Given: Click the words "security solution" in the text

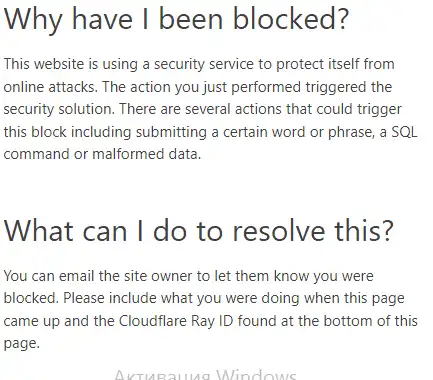Looking at the screenshot, I should (59, 110).
